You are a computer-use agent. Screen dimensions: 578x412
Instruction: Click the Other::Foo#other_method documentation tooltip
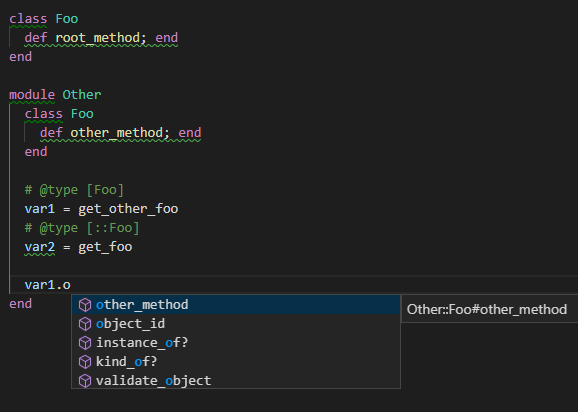487,309
